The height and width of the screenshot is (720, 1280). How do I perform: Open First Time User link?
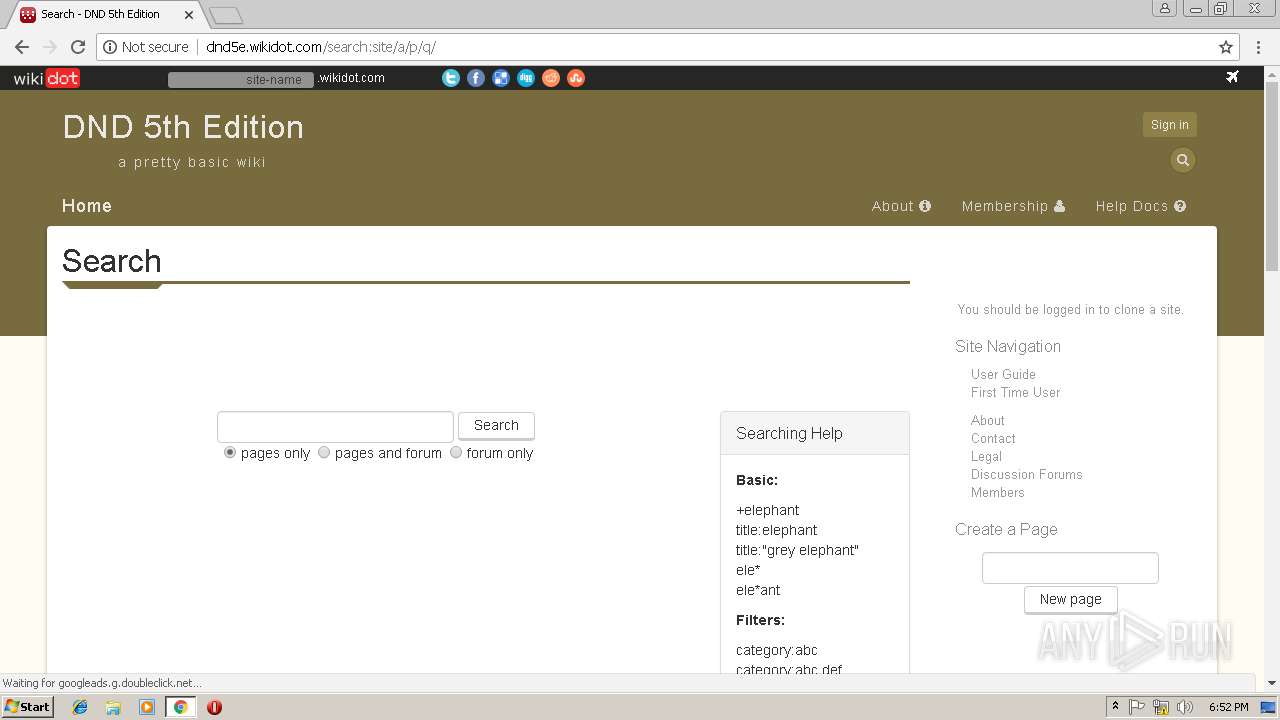(1015, 392)
